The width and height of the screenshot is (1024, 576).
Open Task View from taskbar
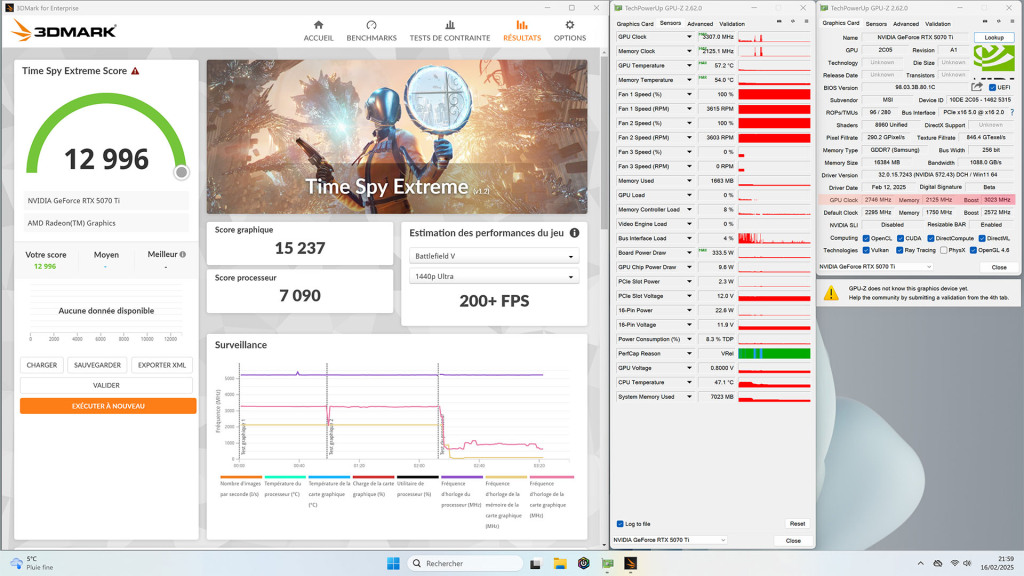click(536, 564)
